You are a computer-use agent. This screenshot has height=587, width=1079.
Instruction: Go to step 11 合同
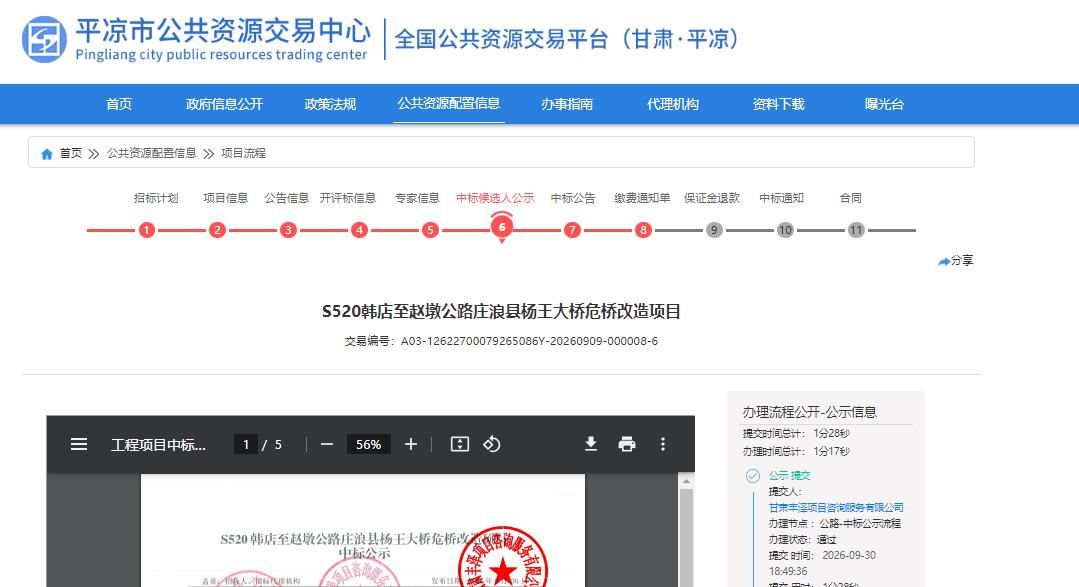(856, 230)
